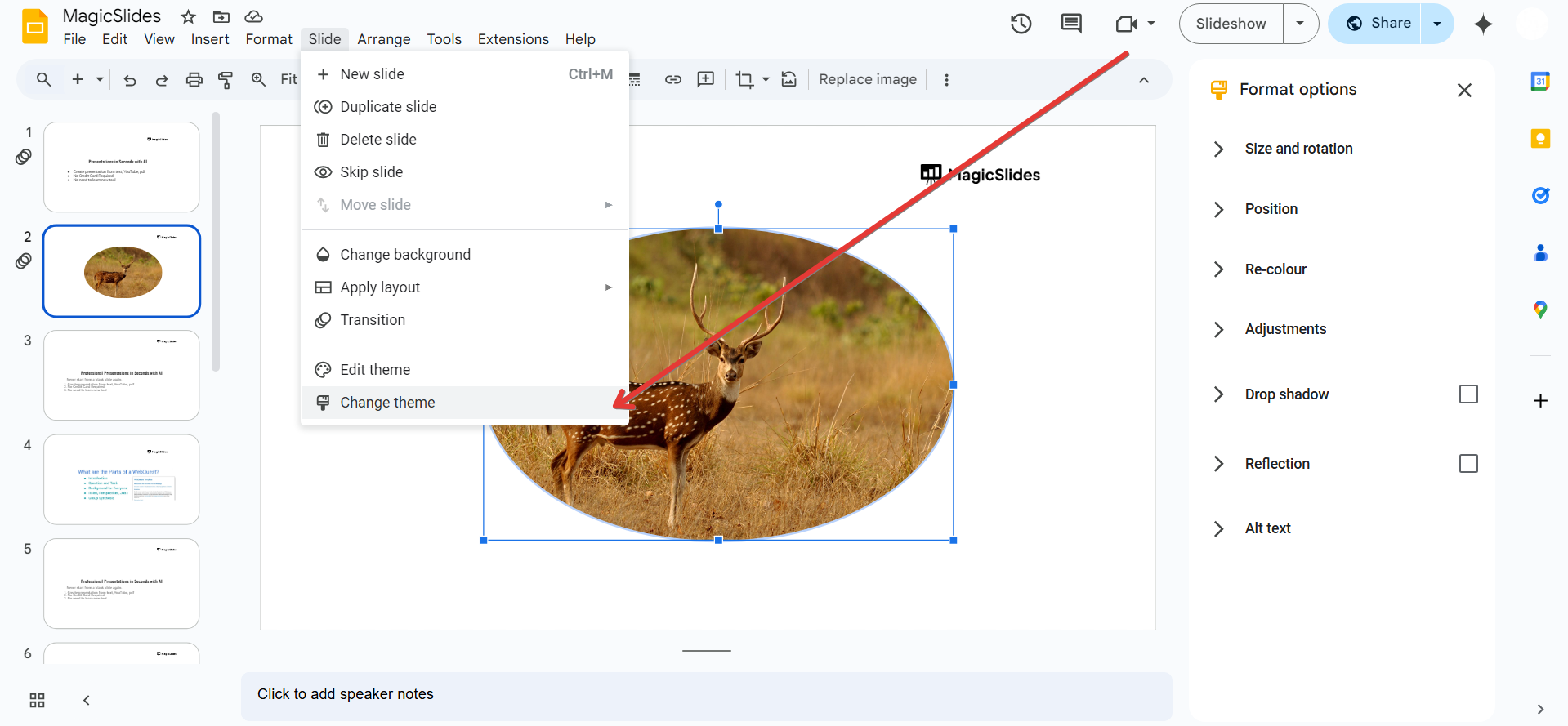The height and width of the screenshot is (726, 1568).
Task: Enable the Drop shadow checkbox
Action: [1467, 394]
